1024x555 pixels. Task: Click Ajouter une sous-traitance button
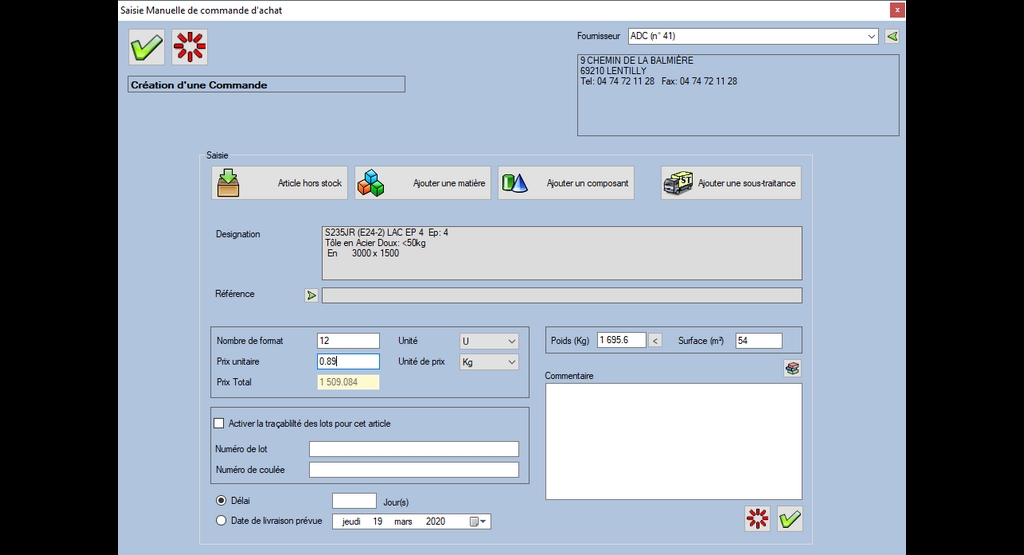731,183
